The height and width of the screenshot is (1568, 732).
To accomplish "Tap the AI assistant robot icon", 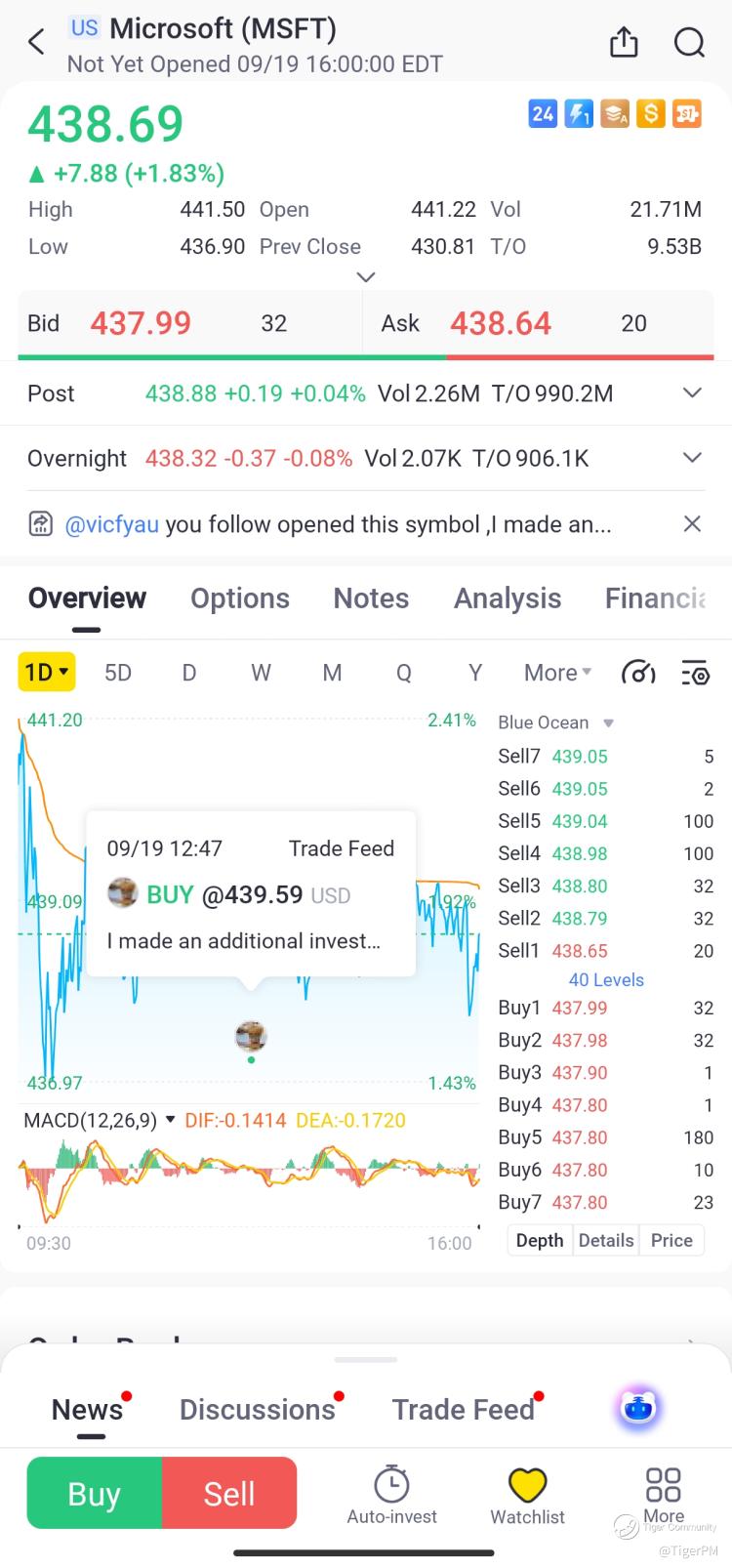I will [x=638, y=1408].
